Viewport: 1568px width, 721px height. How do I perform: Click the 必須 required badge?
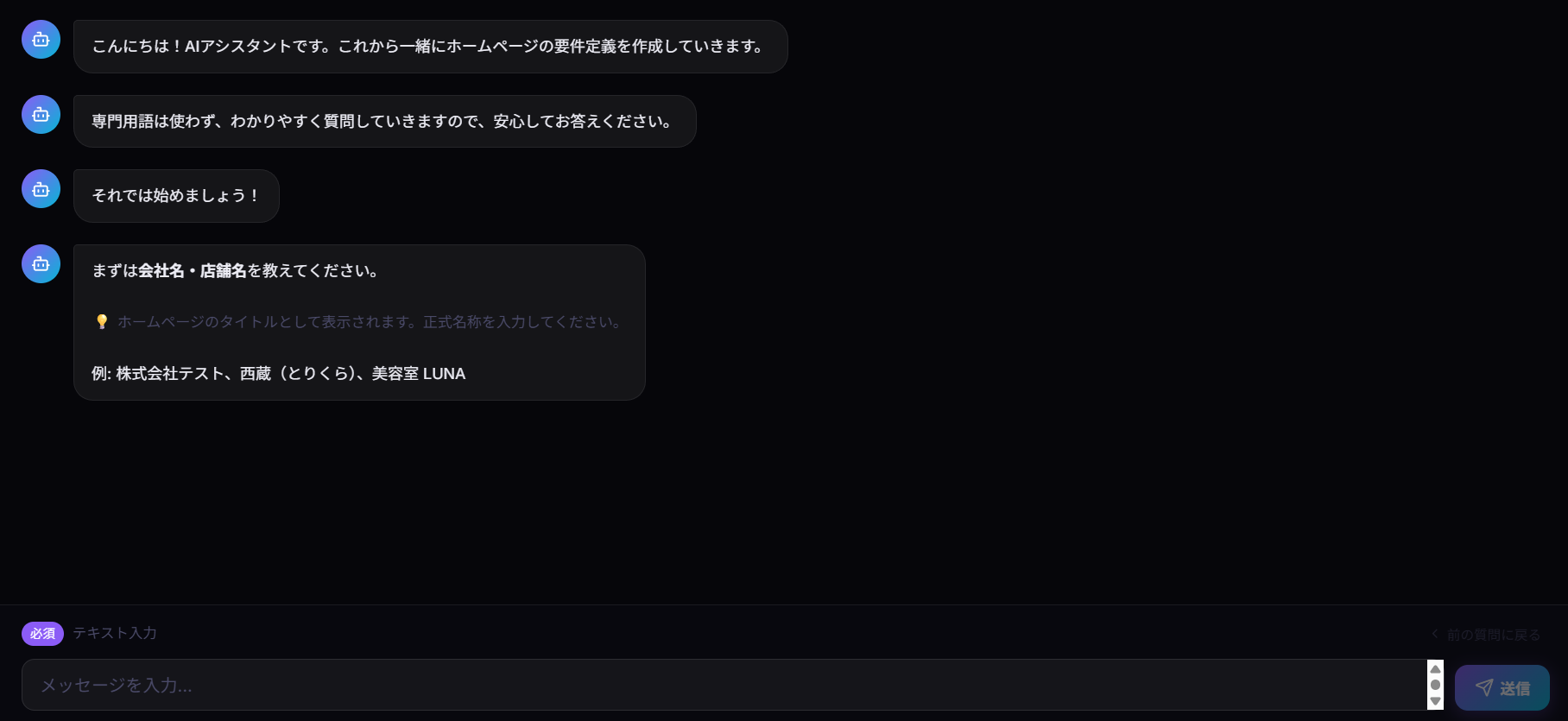click(x=42, y=633)
